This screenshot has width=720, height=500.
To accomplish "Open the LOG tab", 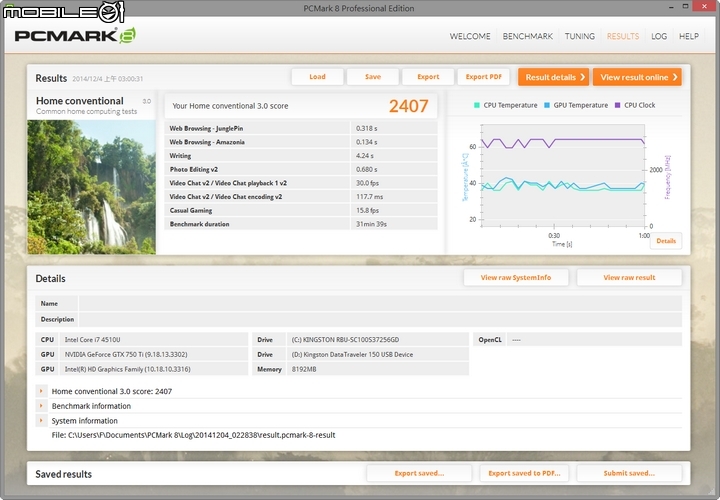I will [659, 36].
